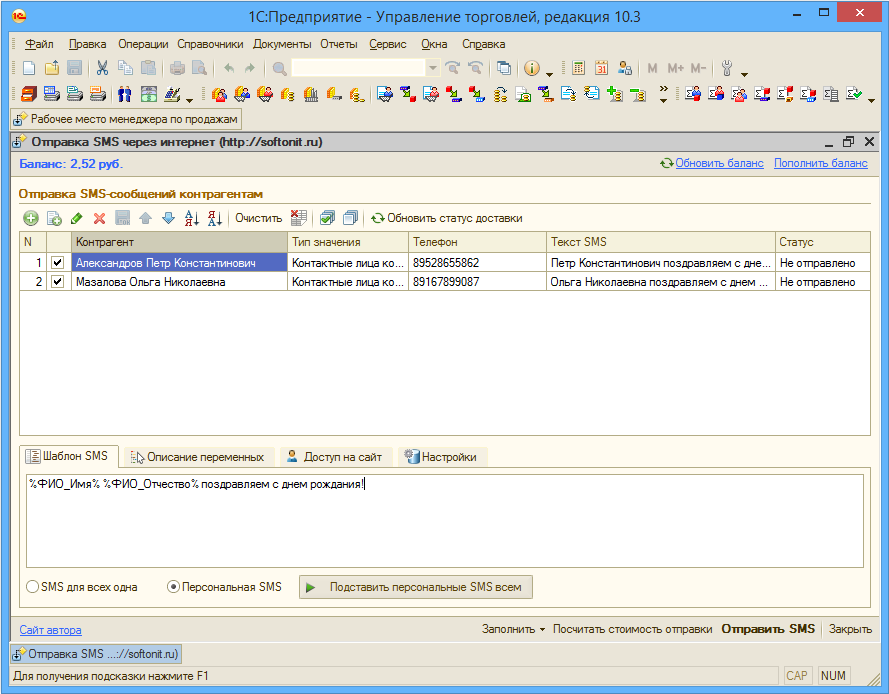The height and width of the screenshot is (694, 889).
Task: Click the user lock icon in the toolbar
Action: 624,69
